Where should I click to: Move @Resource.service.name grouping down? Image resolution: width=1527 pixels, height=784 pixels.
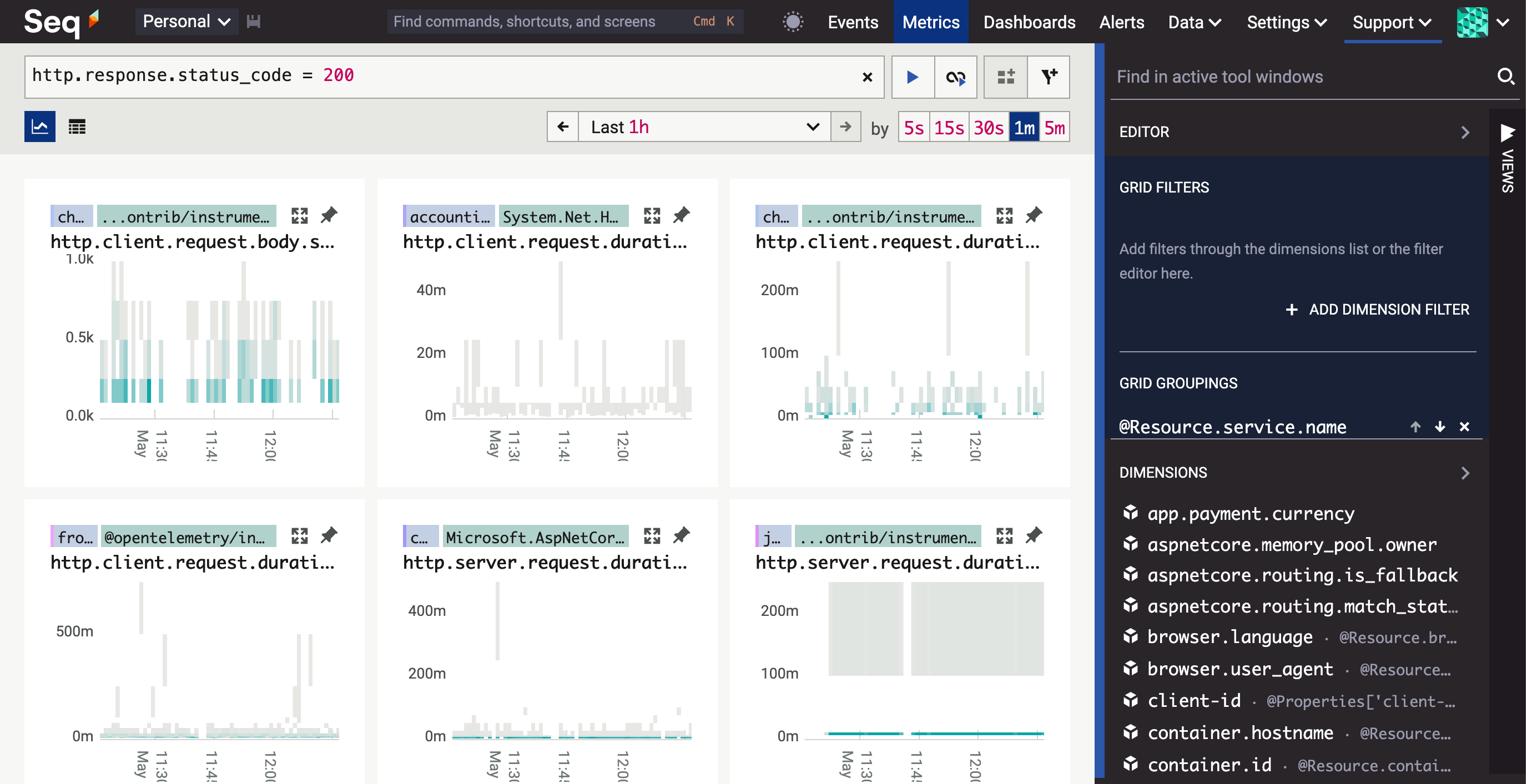pyautogui.click(x=1440, y=427)
